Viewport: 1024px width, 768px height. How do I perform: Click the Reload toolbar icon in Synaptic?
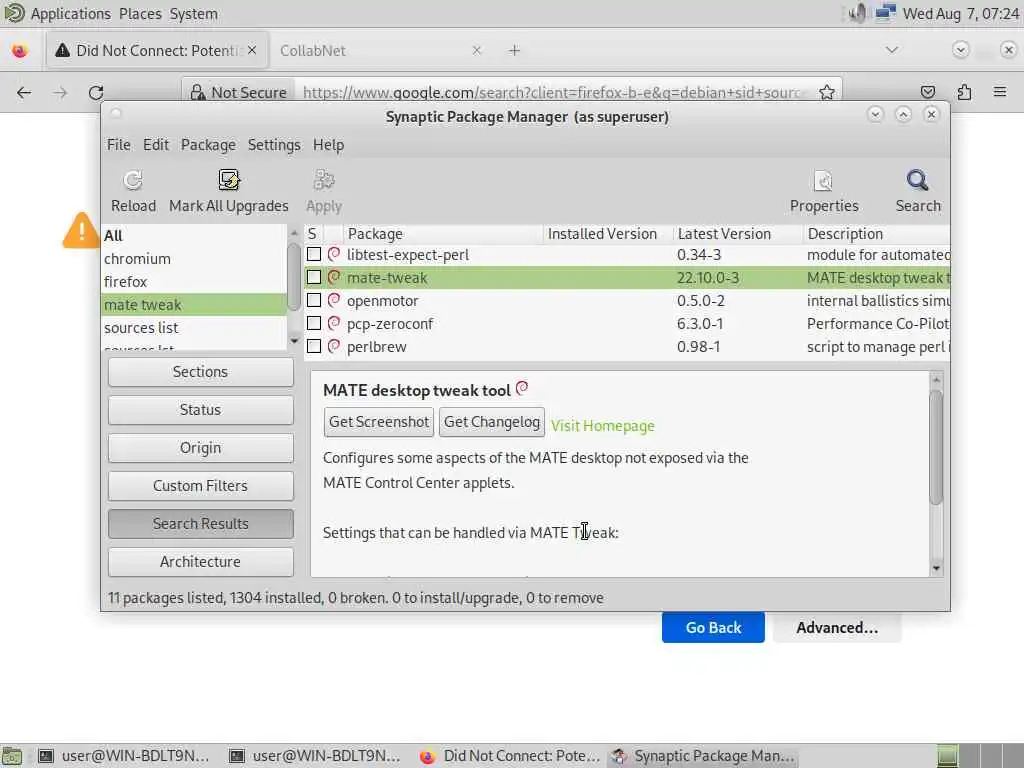click(133, 180)
